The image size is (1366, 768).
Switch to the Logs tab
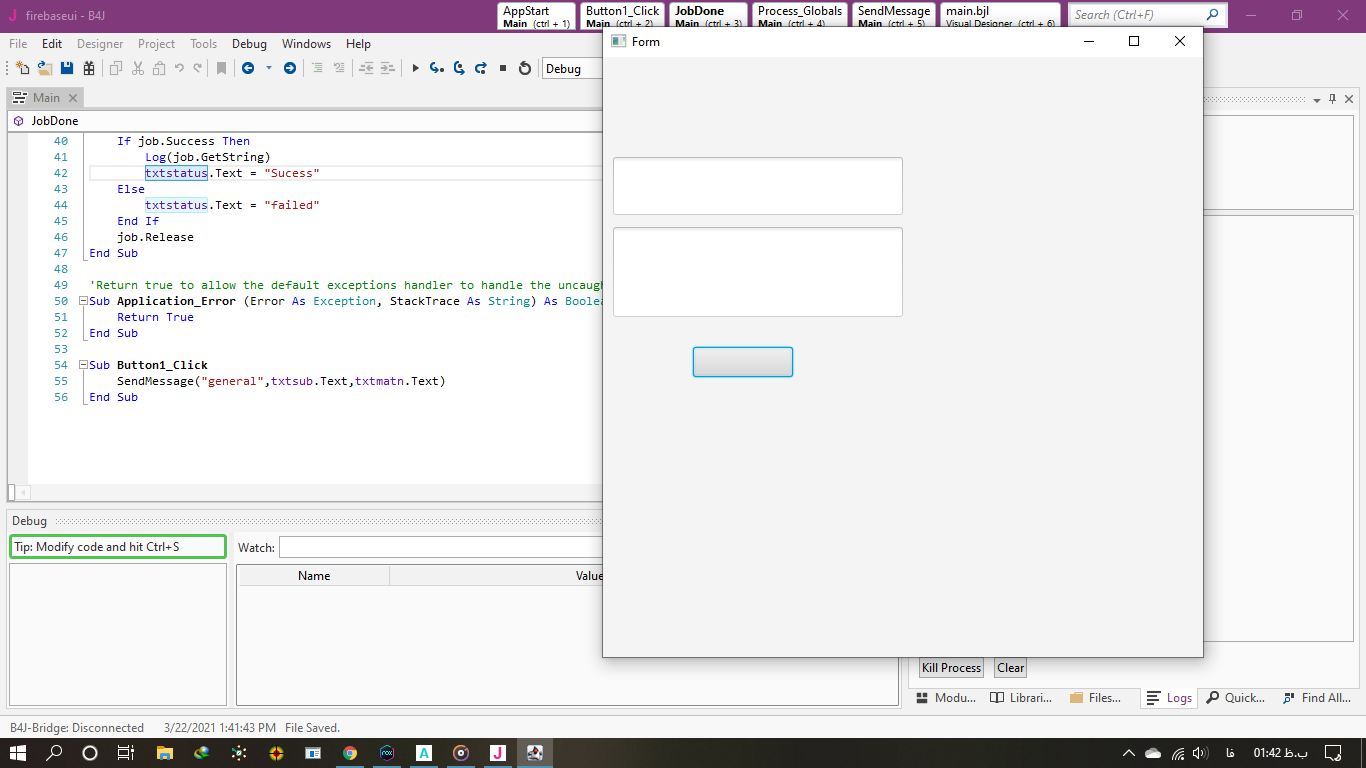coord(1169,698)
